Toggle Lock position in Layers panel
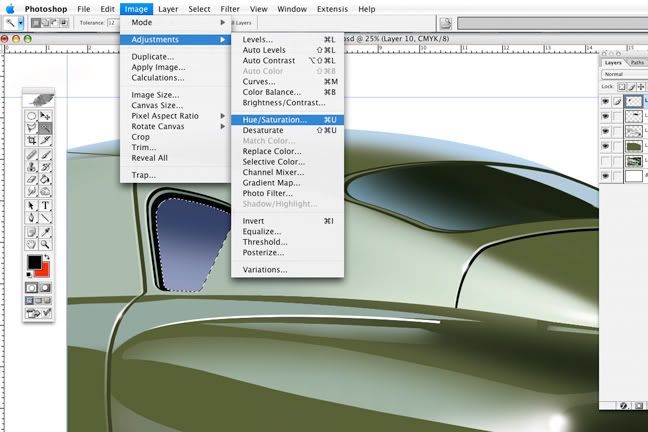This screenshot has height=432, width=648. (x=641, y=87)
